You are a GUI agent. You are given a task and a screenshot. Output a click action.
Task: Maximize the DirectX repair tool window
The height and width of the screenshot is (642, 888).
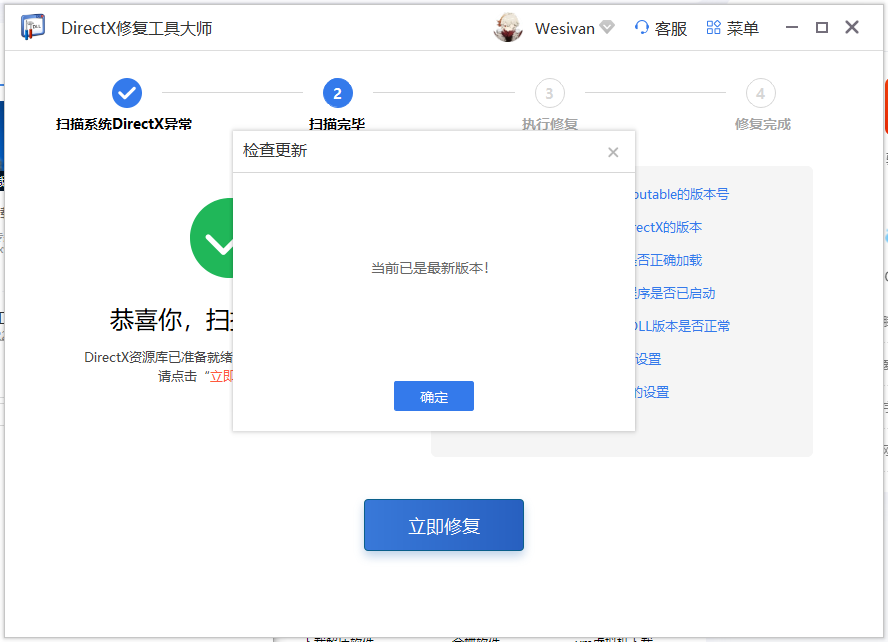tap(822, 27)
